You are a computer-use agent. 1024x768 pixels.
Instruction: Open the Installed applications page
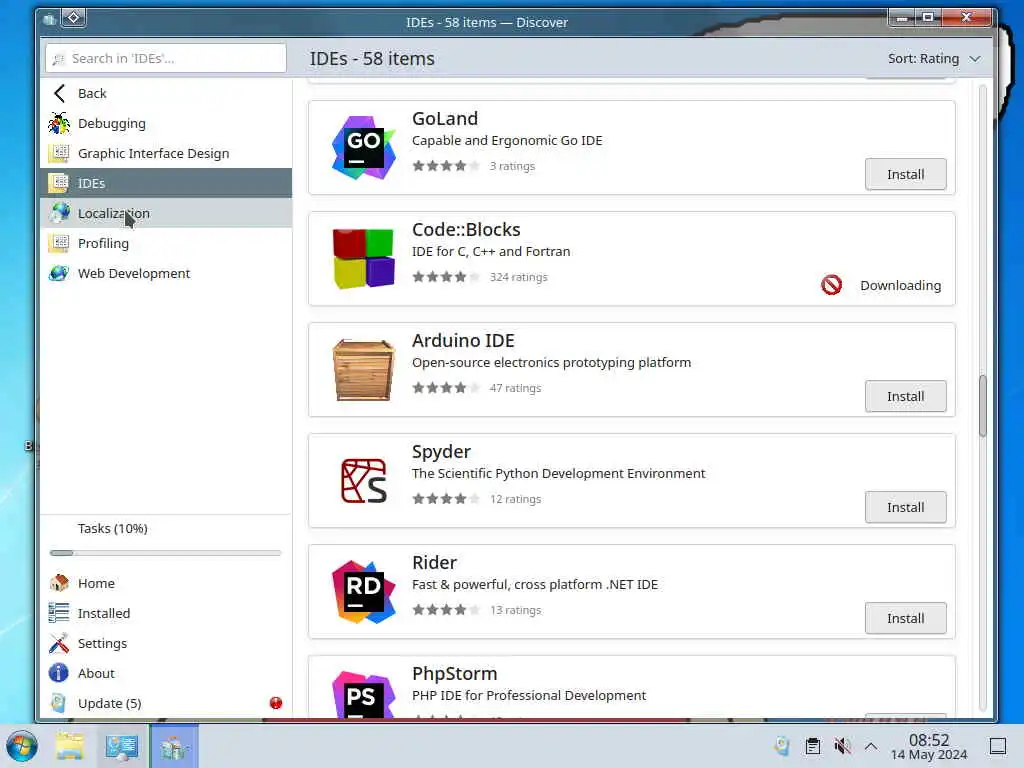(166, 613)
